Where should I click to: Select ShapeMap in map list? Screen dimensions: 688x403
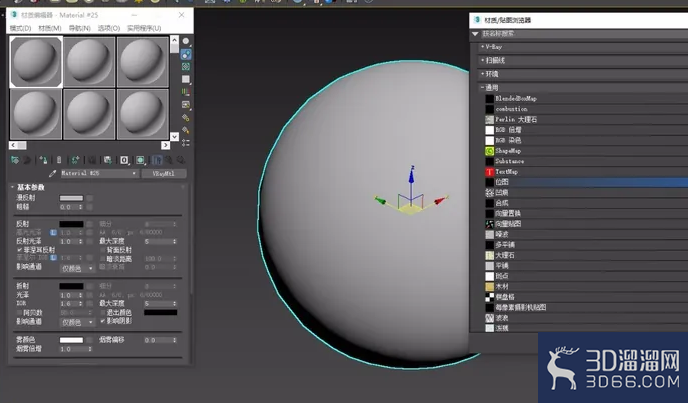(x=584, y=151)
